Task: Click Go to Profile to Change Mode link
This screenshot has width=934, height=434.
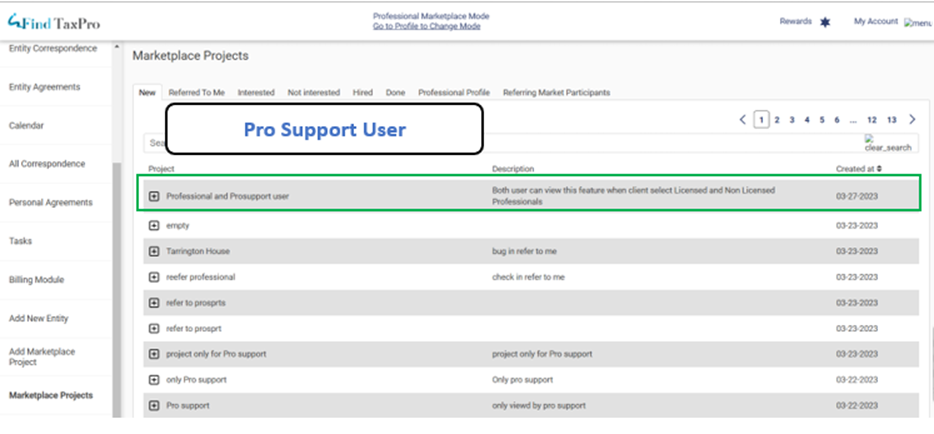Action: (426, 27)
